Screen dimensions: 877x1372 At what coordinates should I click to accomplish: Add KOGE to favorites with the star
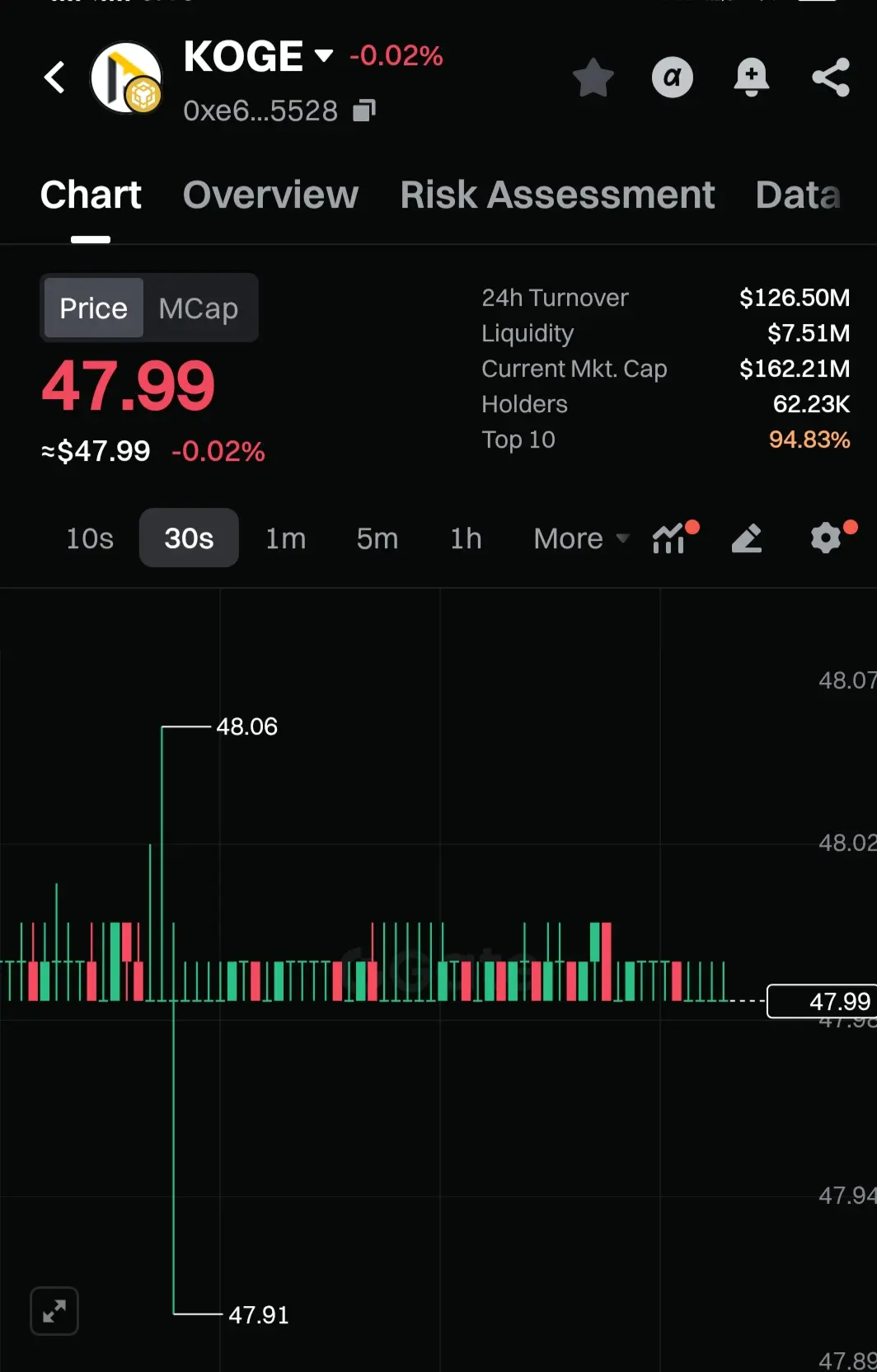pos(593,78)
